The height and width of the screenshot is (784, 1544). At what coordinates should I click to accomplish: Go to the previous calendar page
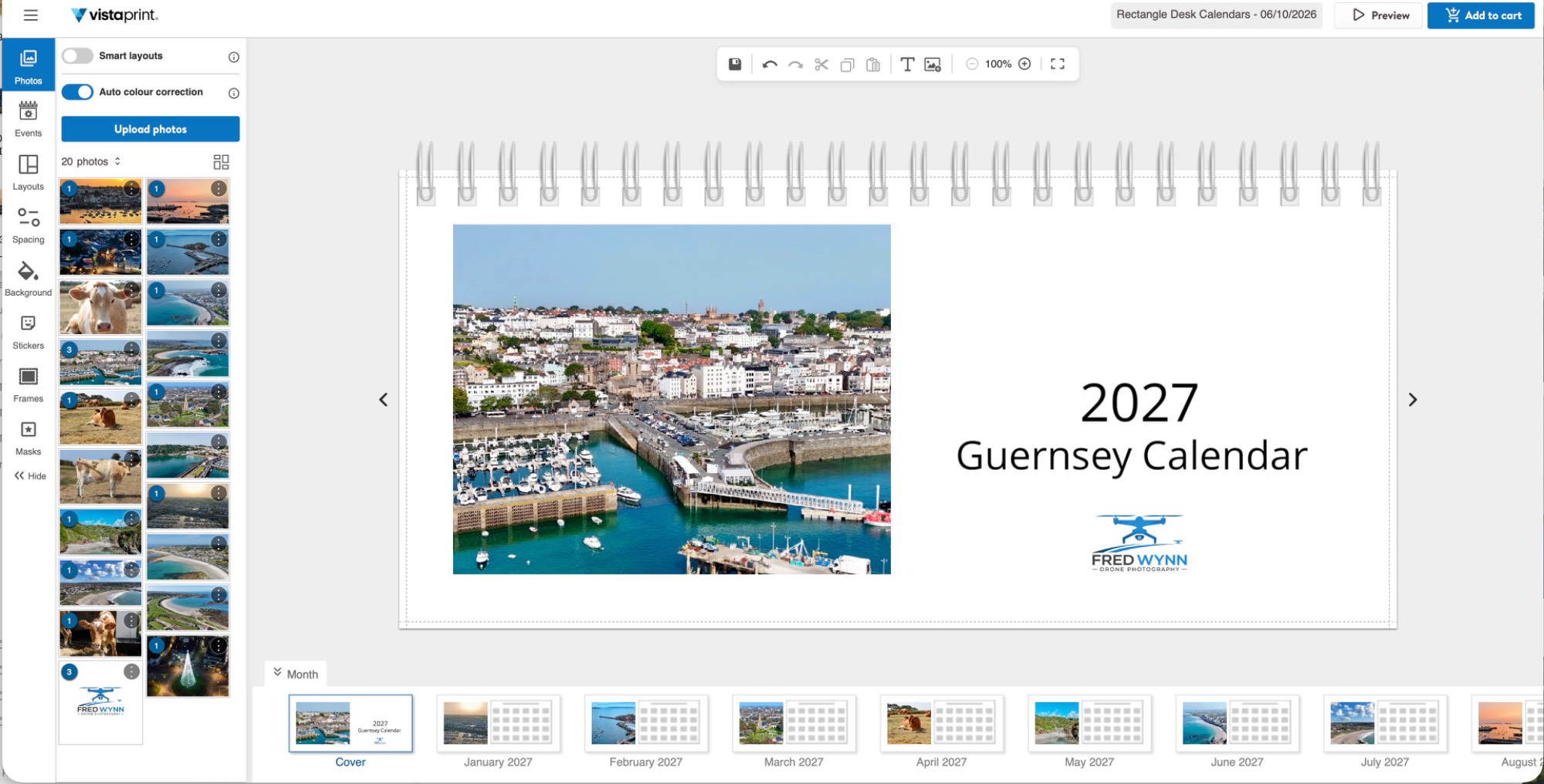pos(384,400)
